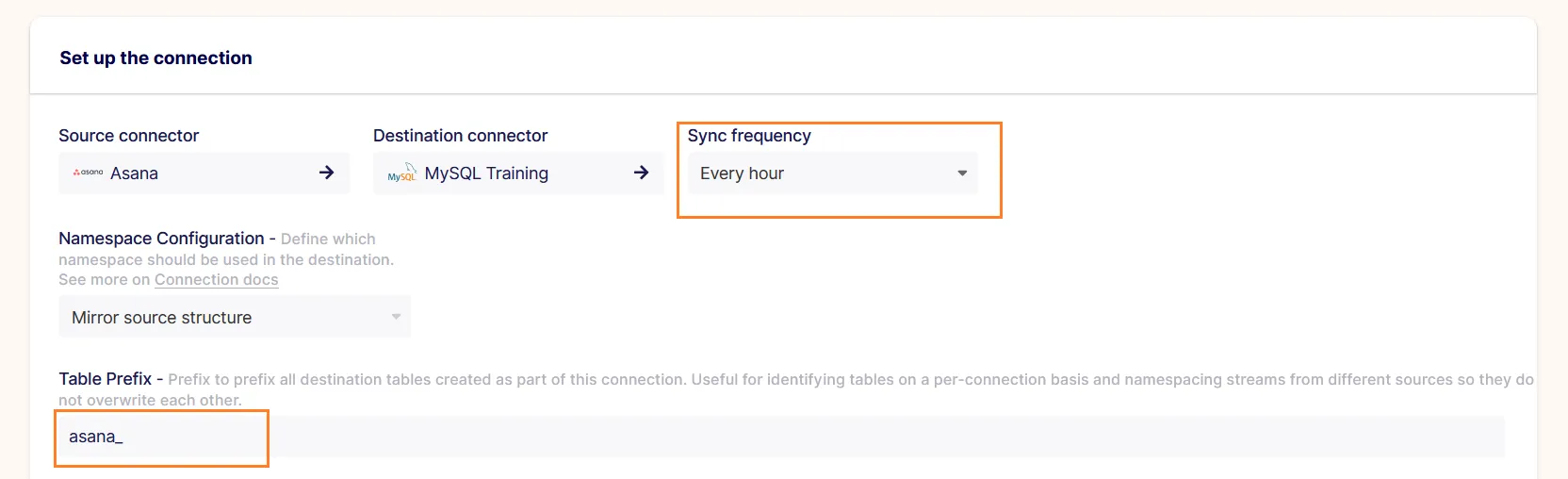Click the Set up the connection heading
Image resolution: width=1568 pixels, height=479 pixels.
coord(156,58)
